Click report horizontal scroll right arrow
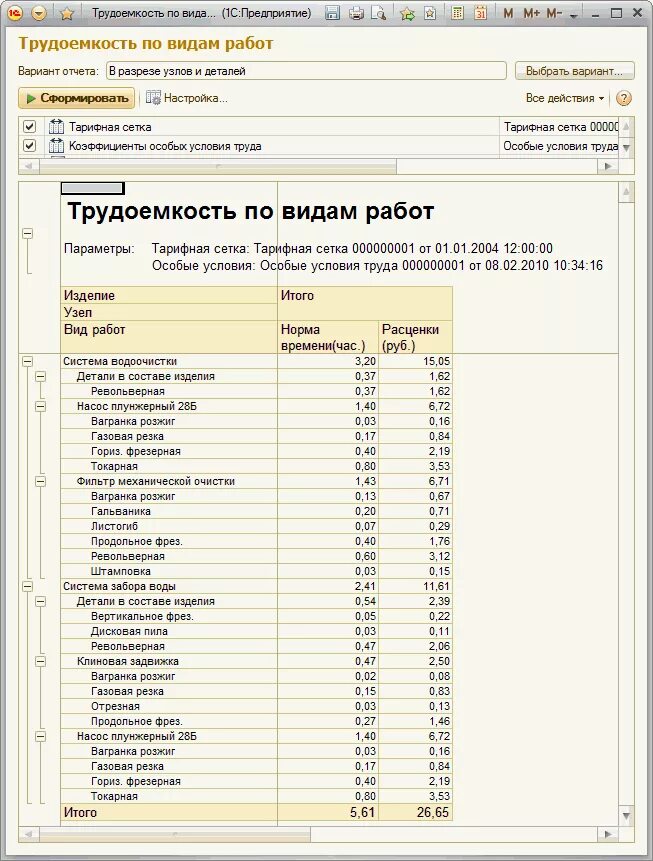Screen dimensions: 653x861 [x=608, y=834]
